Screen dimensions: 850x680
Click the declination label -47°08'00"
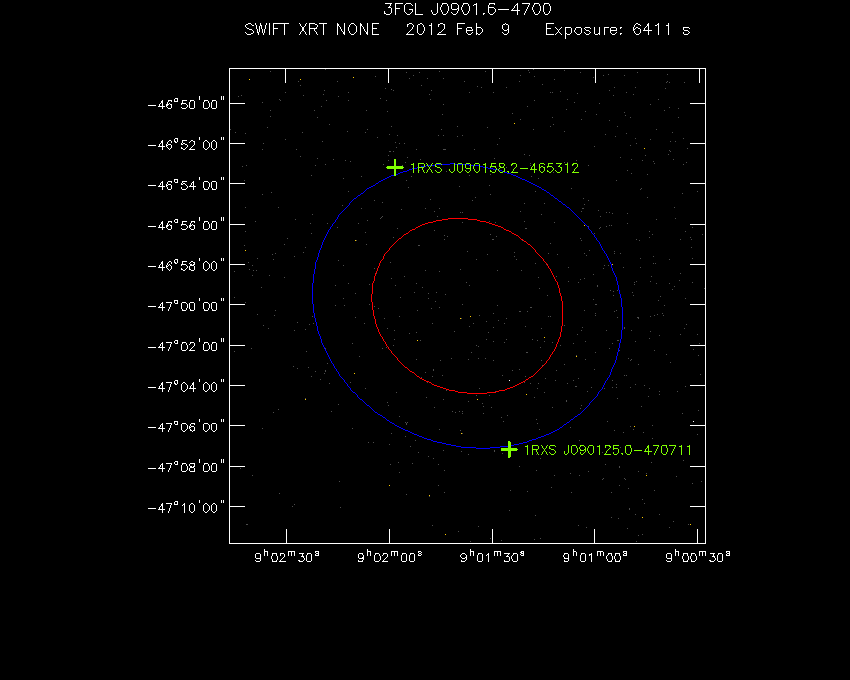click(186, 467)
